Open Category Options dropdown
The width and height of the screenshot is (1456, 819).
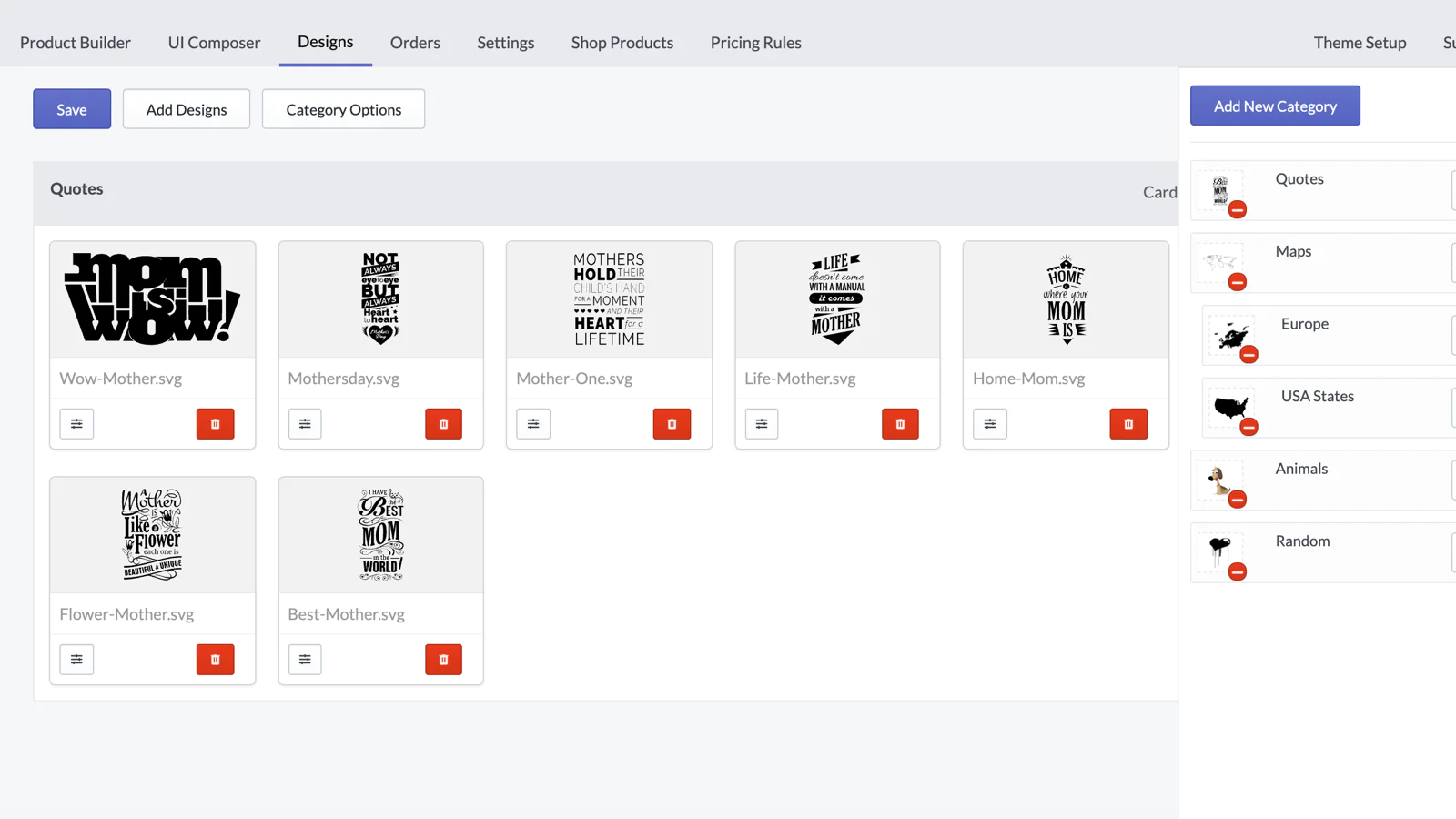coord(343,109)
